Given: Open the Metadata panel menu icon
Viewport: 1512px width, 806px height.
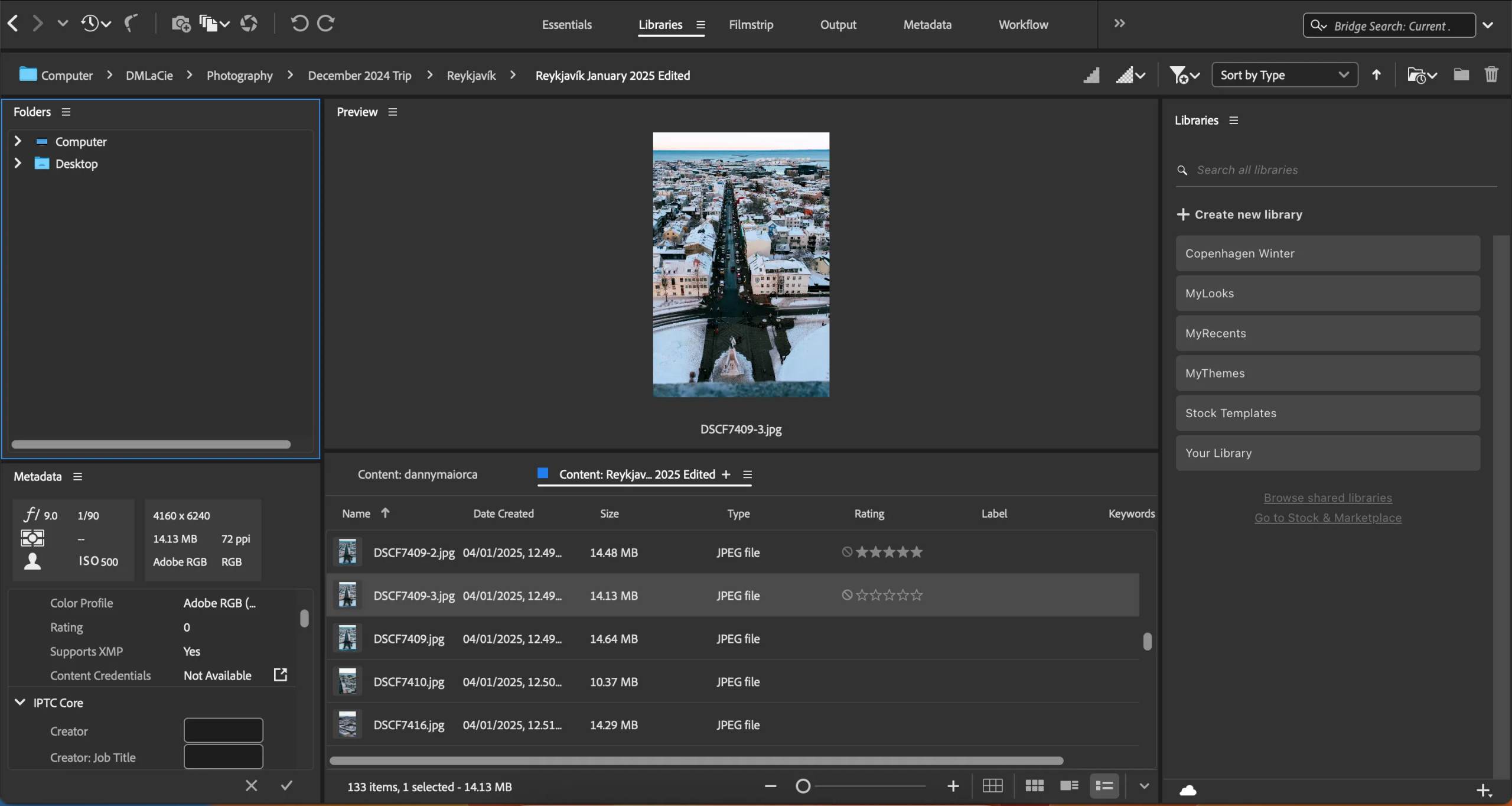Looking at the screenshot, I should click(x=78, y=476).
